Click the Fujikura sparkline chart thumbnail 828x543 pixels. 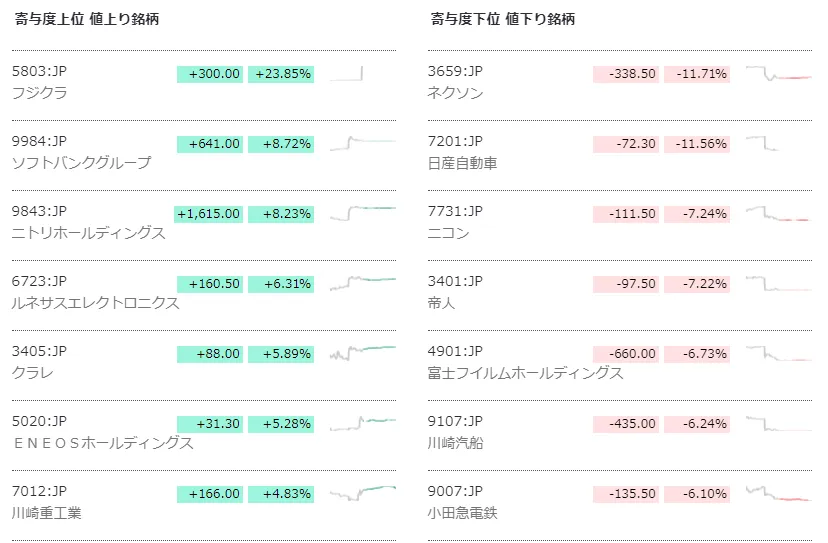pos(362,74)
